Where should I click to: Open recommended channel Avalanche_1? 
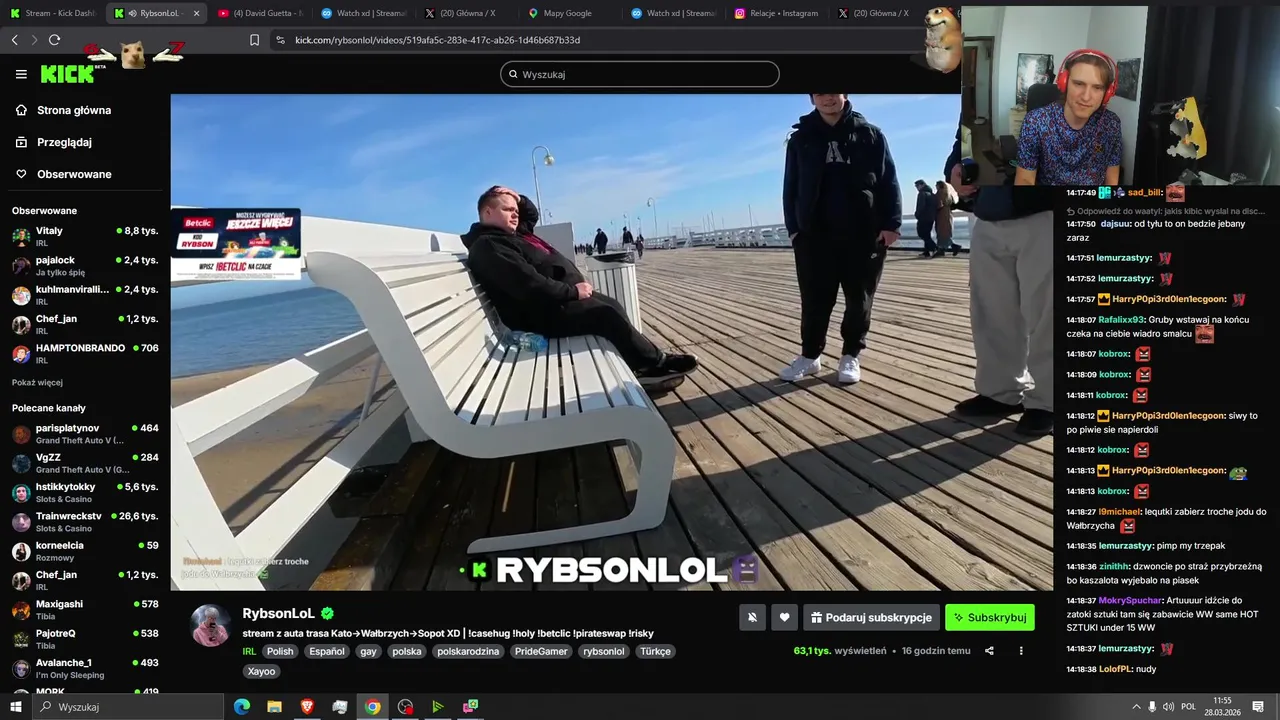tap(84, 667)
